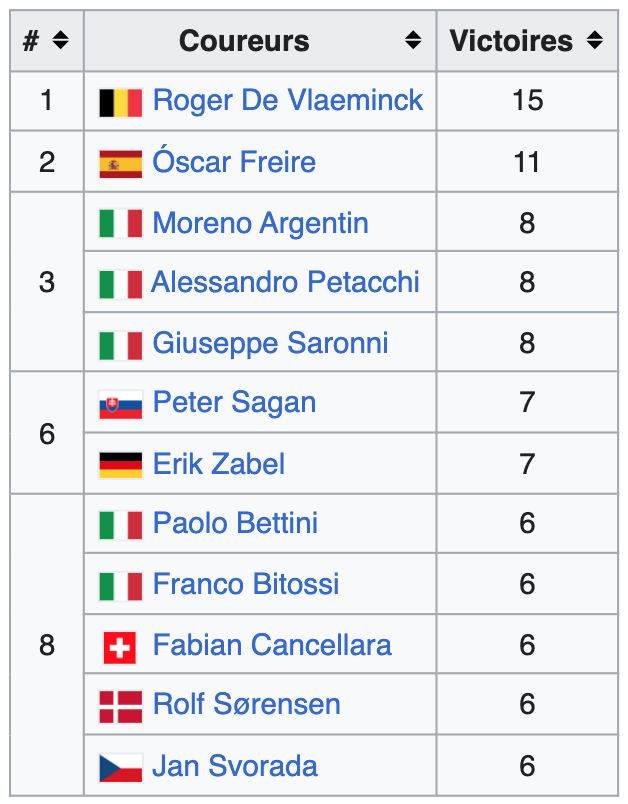The height and width of the screenshot is (804, 628).
Task: Sort the table by rank number column
Action: tap(60, 41)
